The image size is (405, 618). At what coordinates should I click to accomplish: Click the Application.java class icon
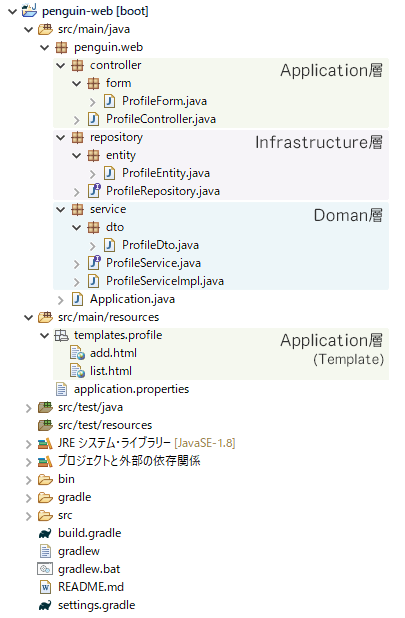pos(77,299)
